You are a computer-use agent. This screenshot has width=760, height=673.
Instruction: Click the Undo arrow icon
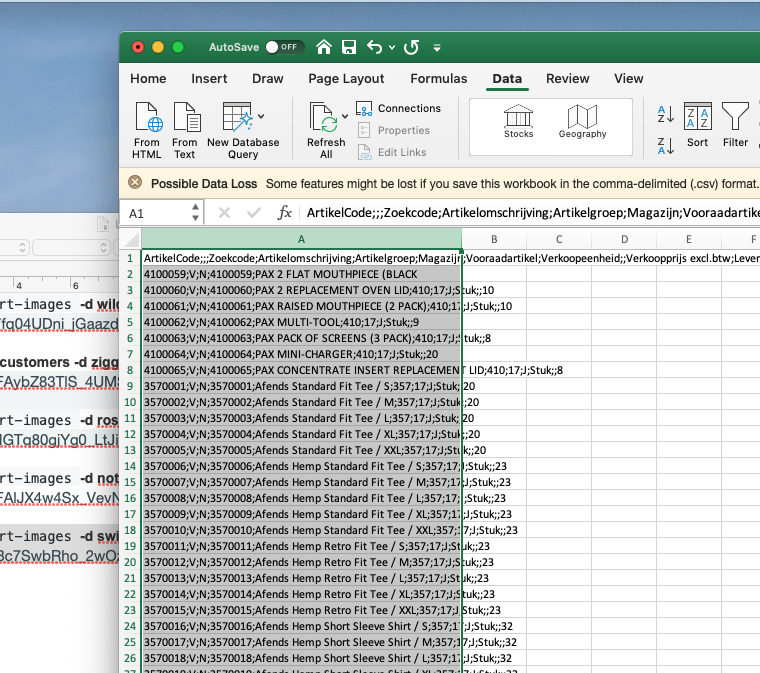click(x=374, y=47)
